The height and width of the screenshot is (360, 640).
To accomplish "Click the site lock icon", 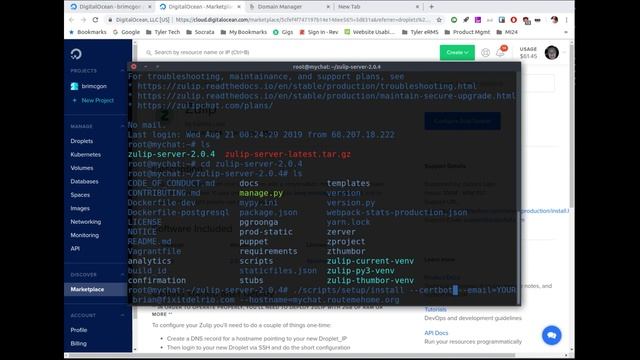I will pos(110,20).
